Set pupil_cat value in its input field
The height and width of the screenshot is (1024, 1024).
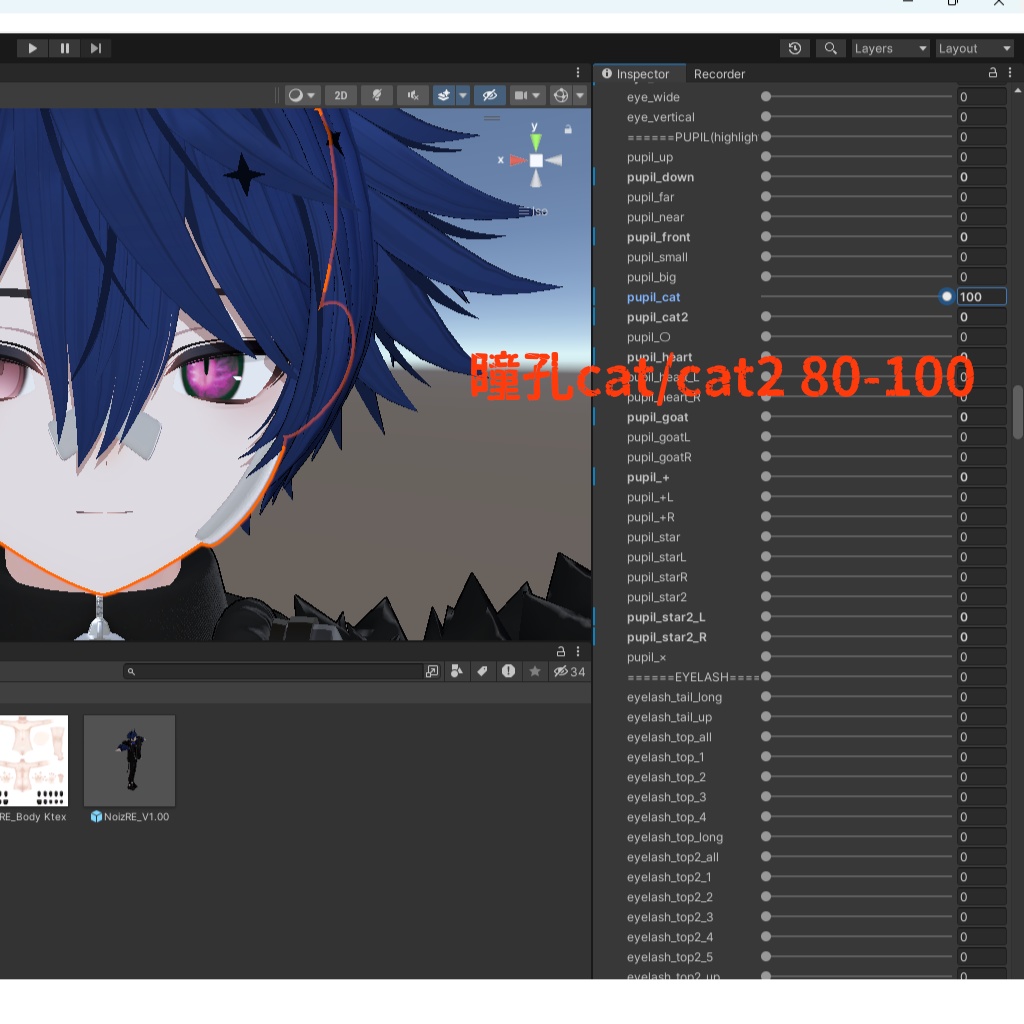click(983, 296)
